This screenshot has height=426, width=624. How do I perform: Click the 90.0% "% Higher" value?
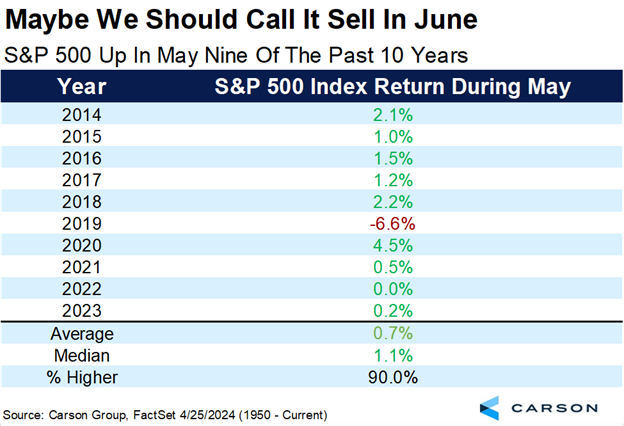(x=392, y=376)
